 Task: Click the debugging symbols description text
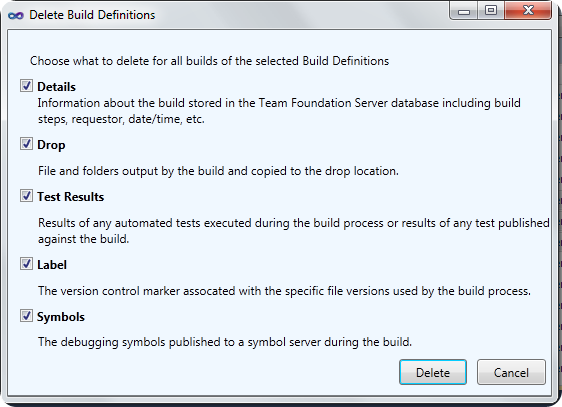point(225,342)
